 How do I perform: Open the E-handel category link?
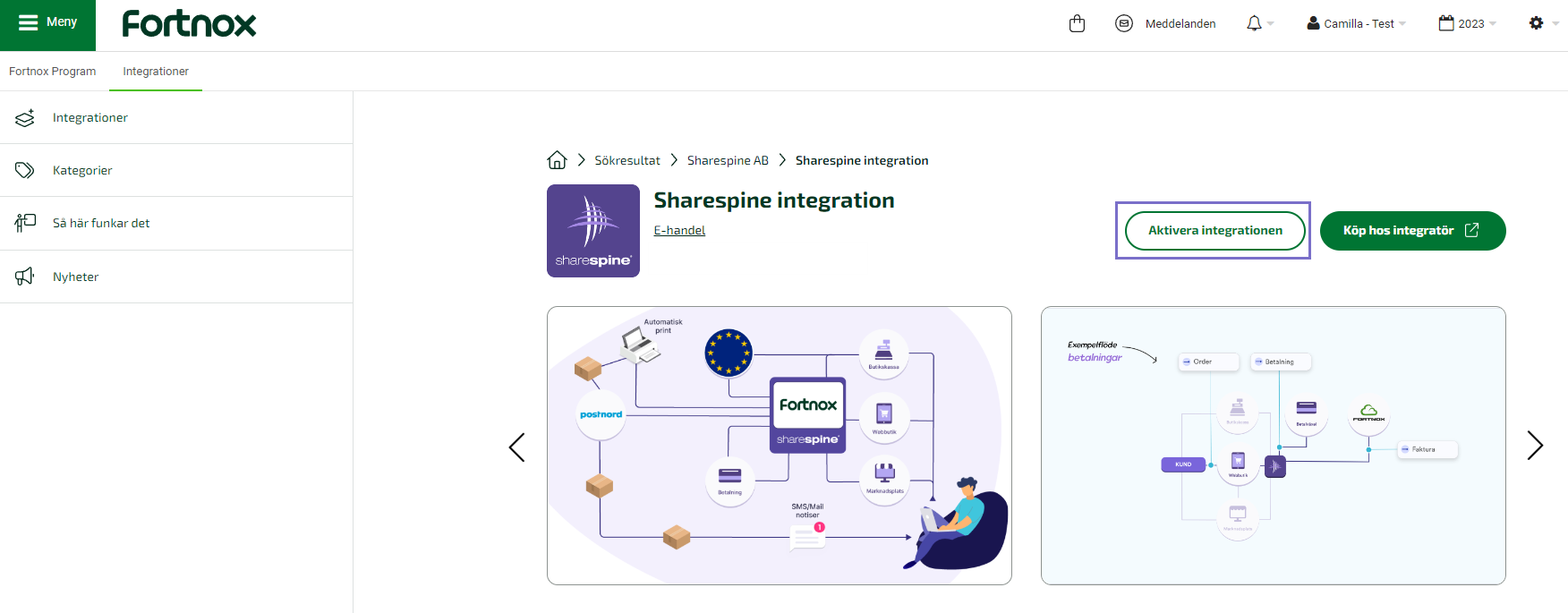click(x=679, y=230)
